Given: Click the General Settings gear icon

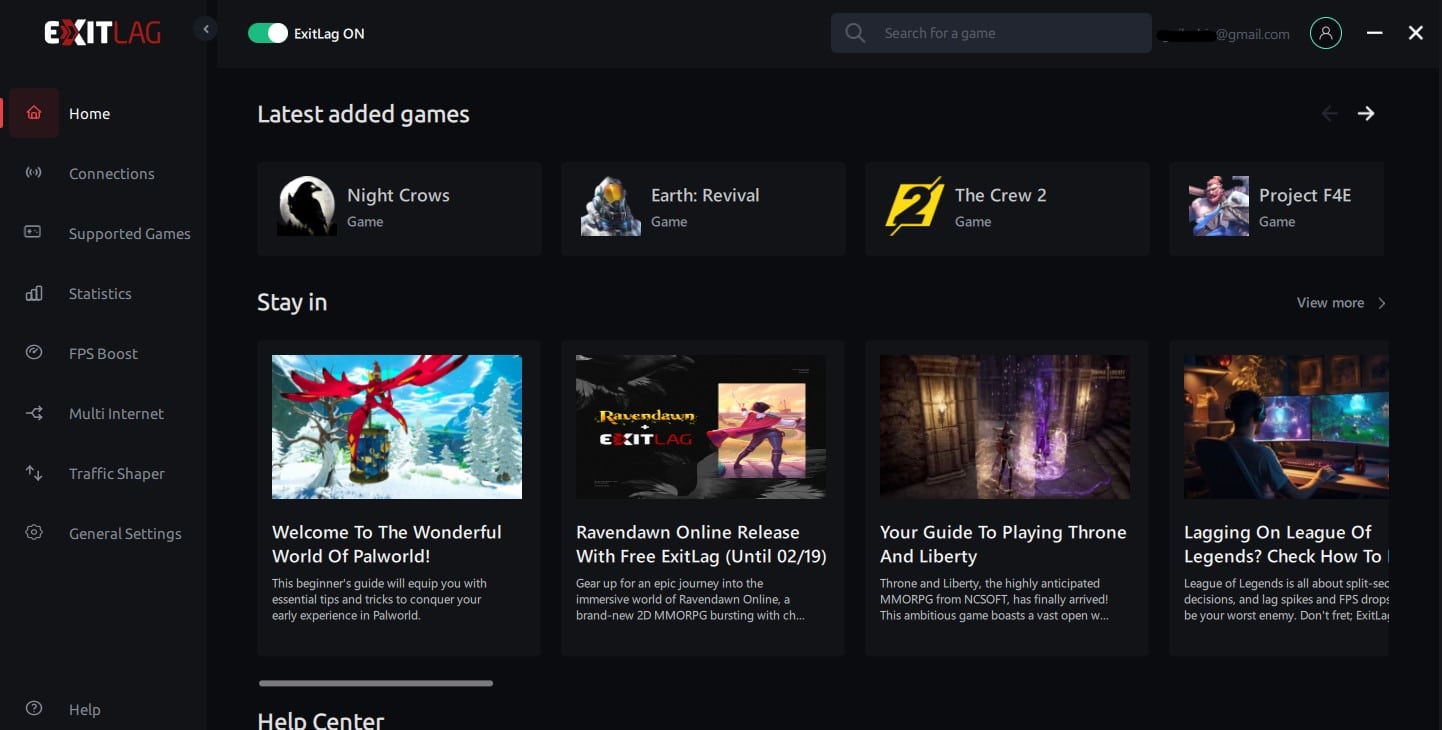Looking at the screenshot, I should click(34, 533).
